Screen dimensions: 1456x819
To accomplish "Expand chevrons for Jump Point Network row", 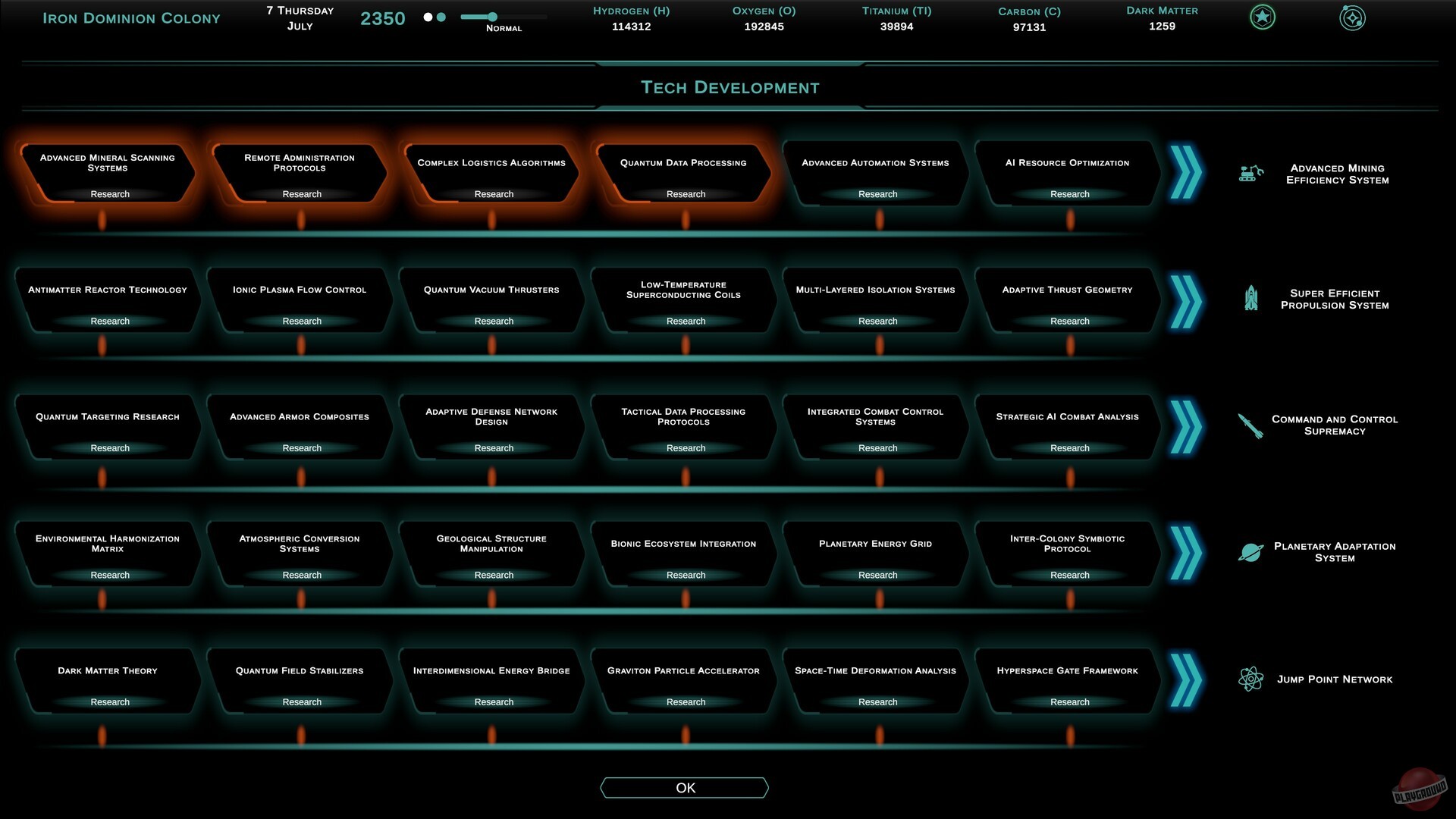I will [x=1185, y=680].
